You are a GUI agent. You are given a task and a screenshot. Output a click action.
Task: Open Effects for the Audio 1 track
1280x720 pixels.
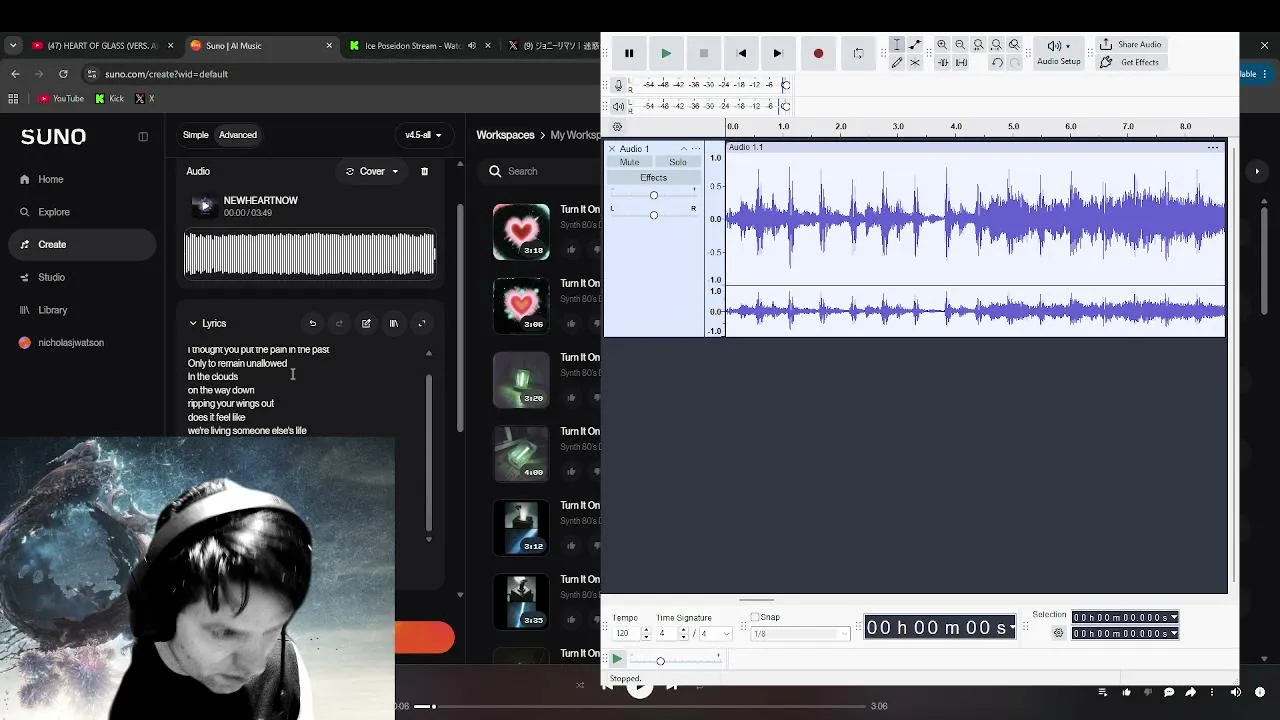pos(653,178)
